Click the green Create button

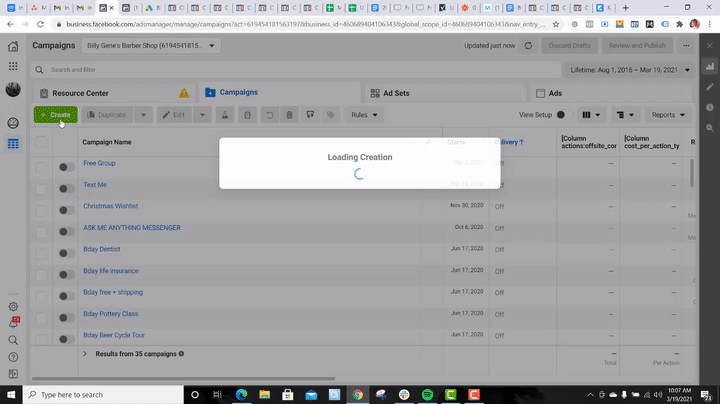click(55, 115)
